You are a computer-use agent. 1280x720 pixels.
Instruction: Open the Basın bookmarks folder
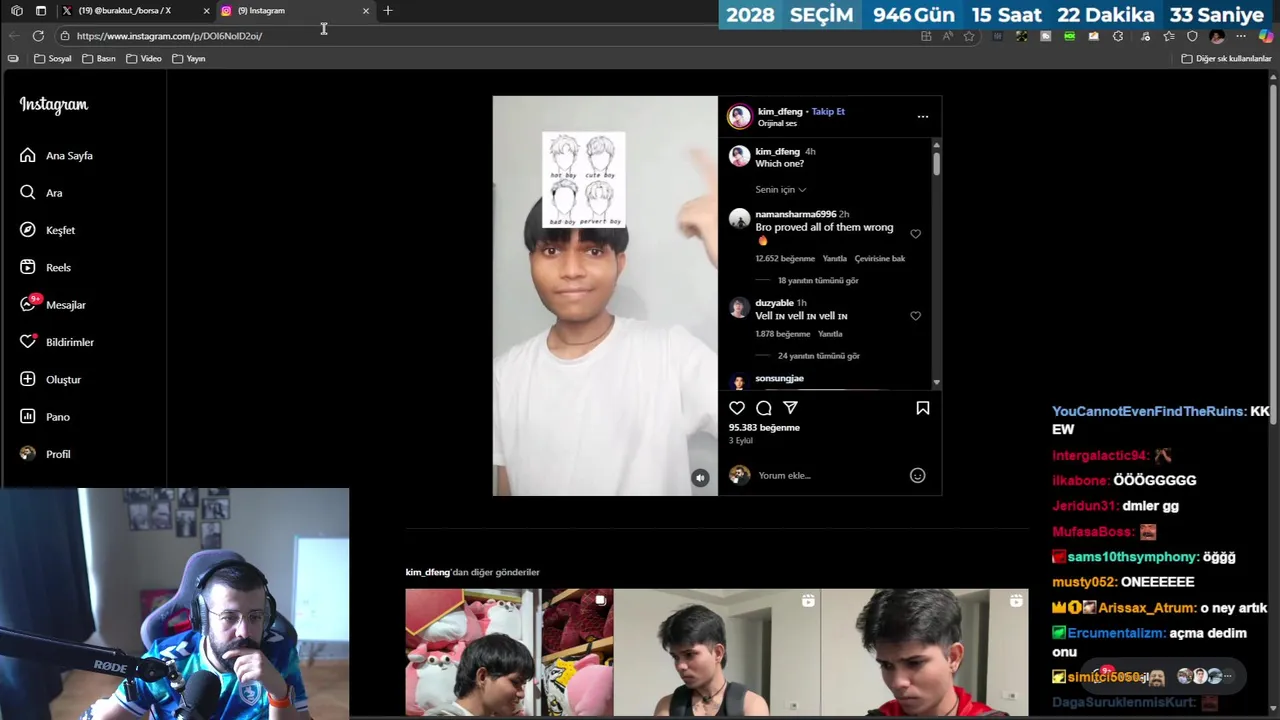click(99, 59)
